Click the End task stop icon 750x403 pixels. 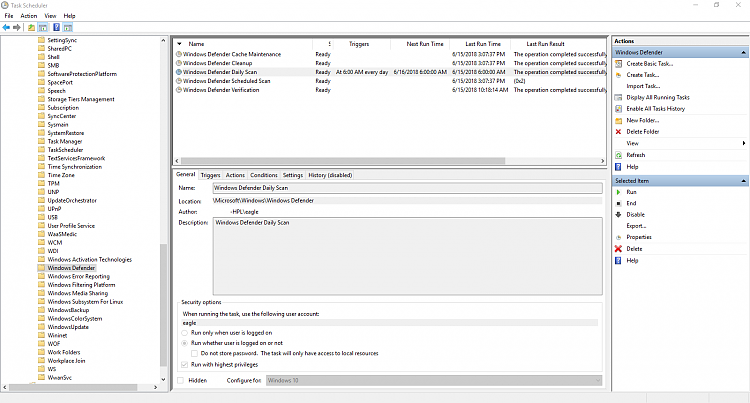[x=619, y=203]
